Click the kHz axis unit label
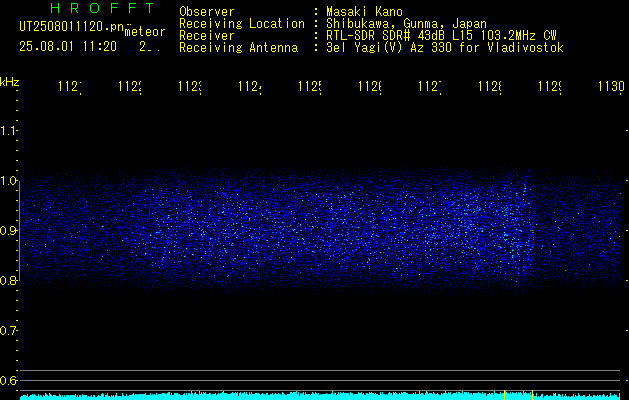The height and width of the screenshot is (400, 629). pos(10,82)
